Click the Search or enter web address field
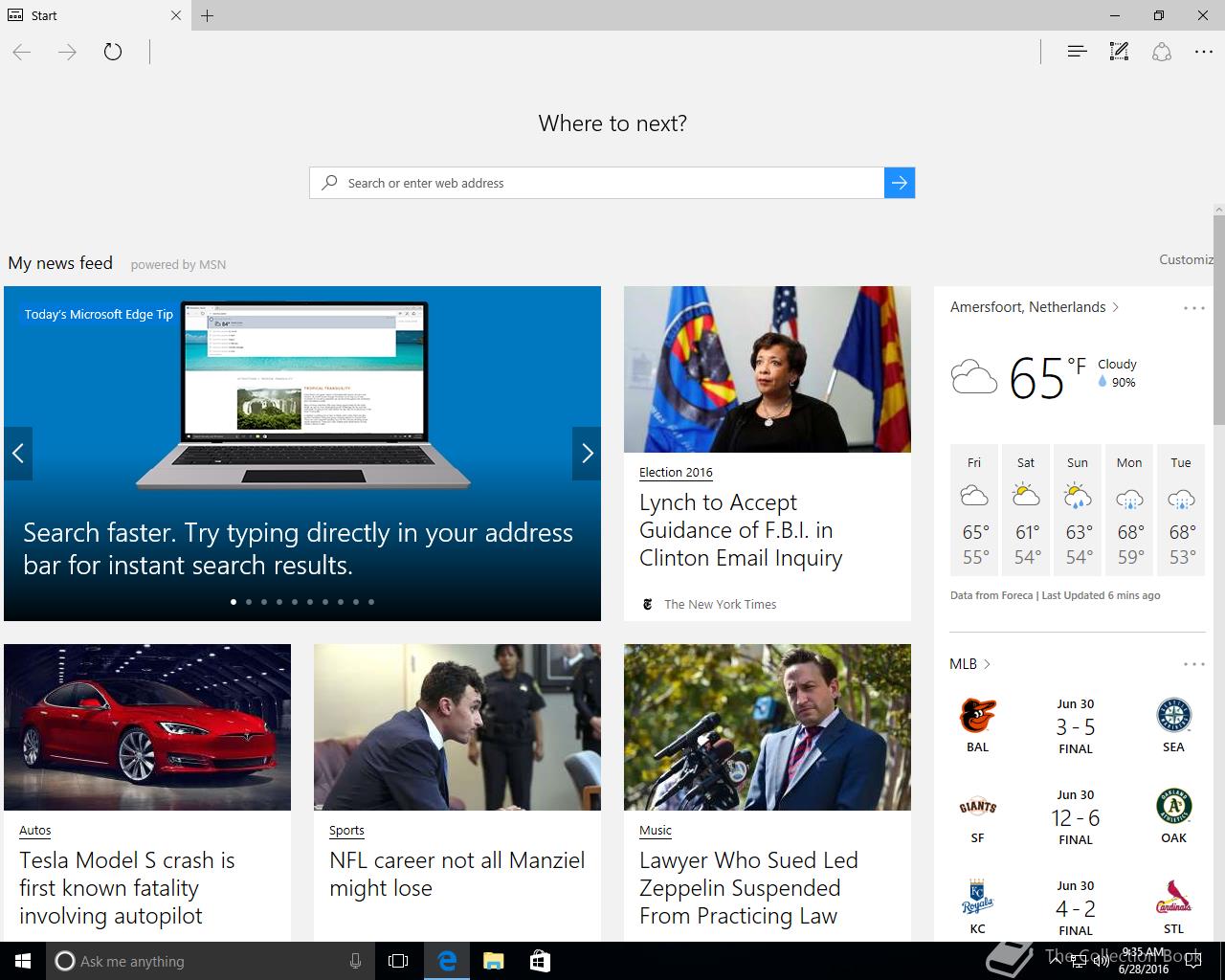The width and height of the screenshot is (1225, 980). (x=597, y=183)
